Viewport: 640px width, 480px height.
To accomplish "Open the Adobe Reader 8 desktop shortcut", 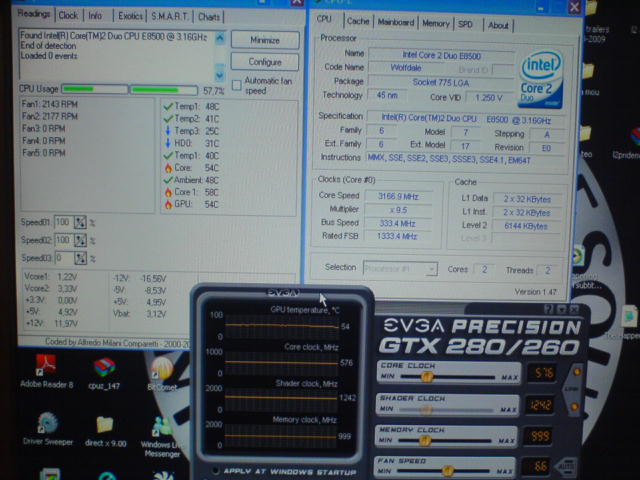I will pyautogui.click(x=46, y=371).
